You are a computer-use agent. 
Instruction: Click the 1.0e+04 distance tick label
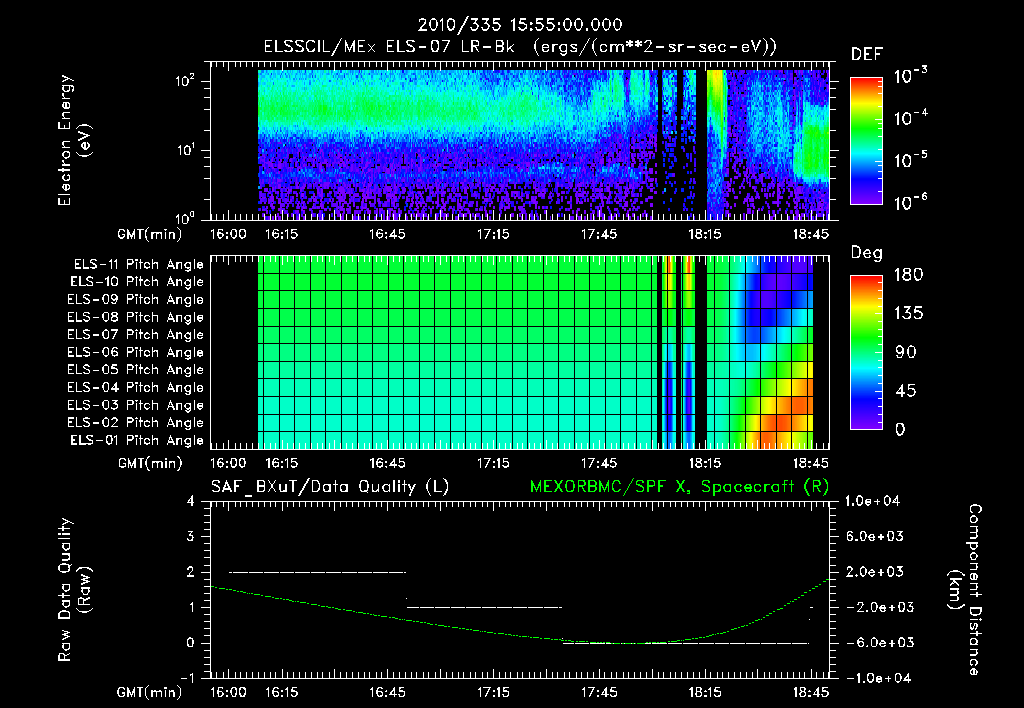click(872, 502)
